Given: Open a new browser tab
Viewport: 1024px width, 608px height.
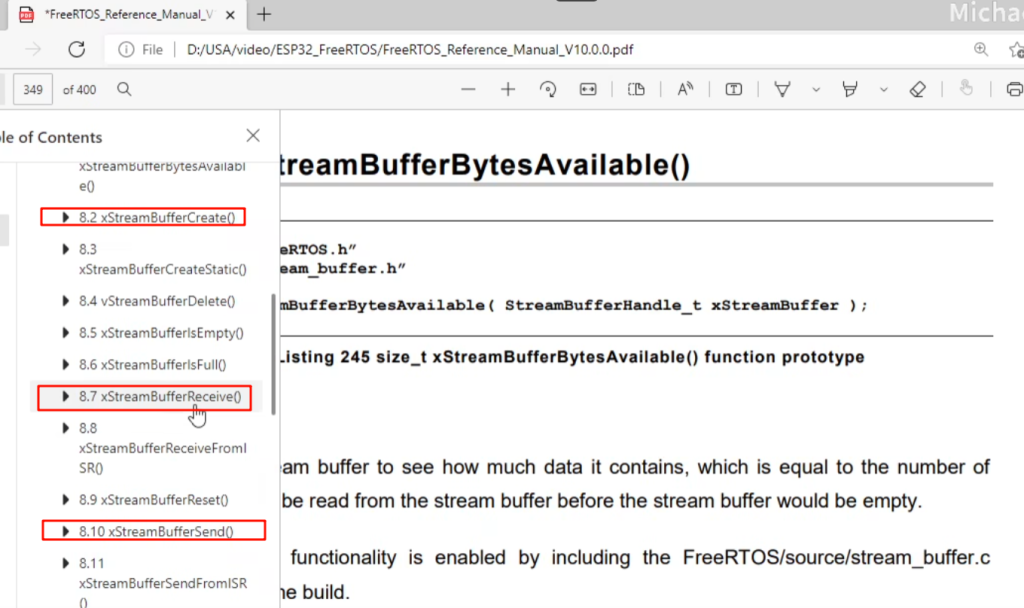Looking at the screenshot, I should (x=264, y=14).
